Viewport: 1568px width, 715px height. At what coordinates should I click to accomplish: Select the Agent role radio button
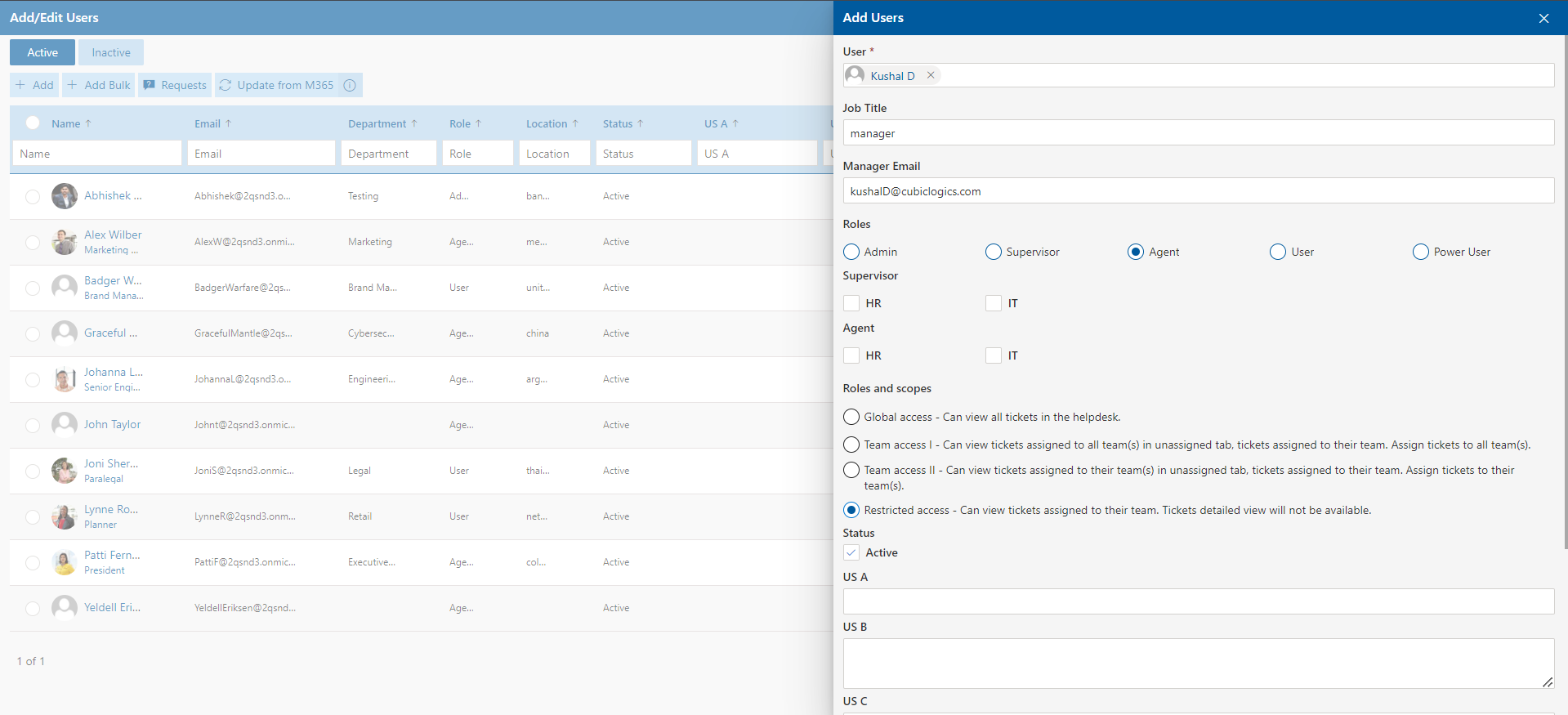1136,252
